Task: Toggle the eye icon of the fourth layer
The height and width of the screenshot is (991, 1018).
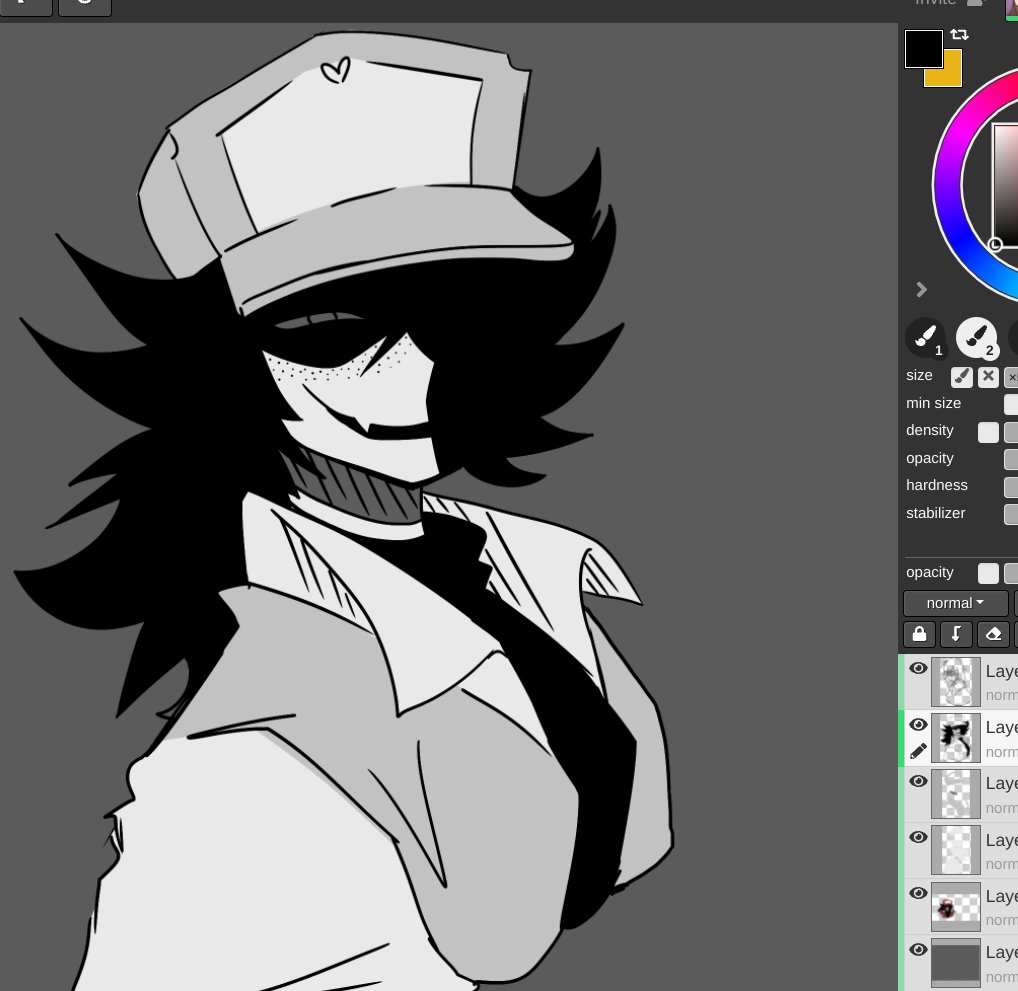Action: point(918,837)
